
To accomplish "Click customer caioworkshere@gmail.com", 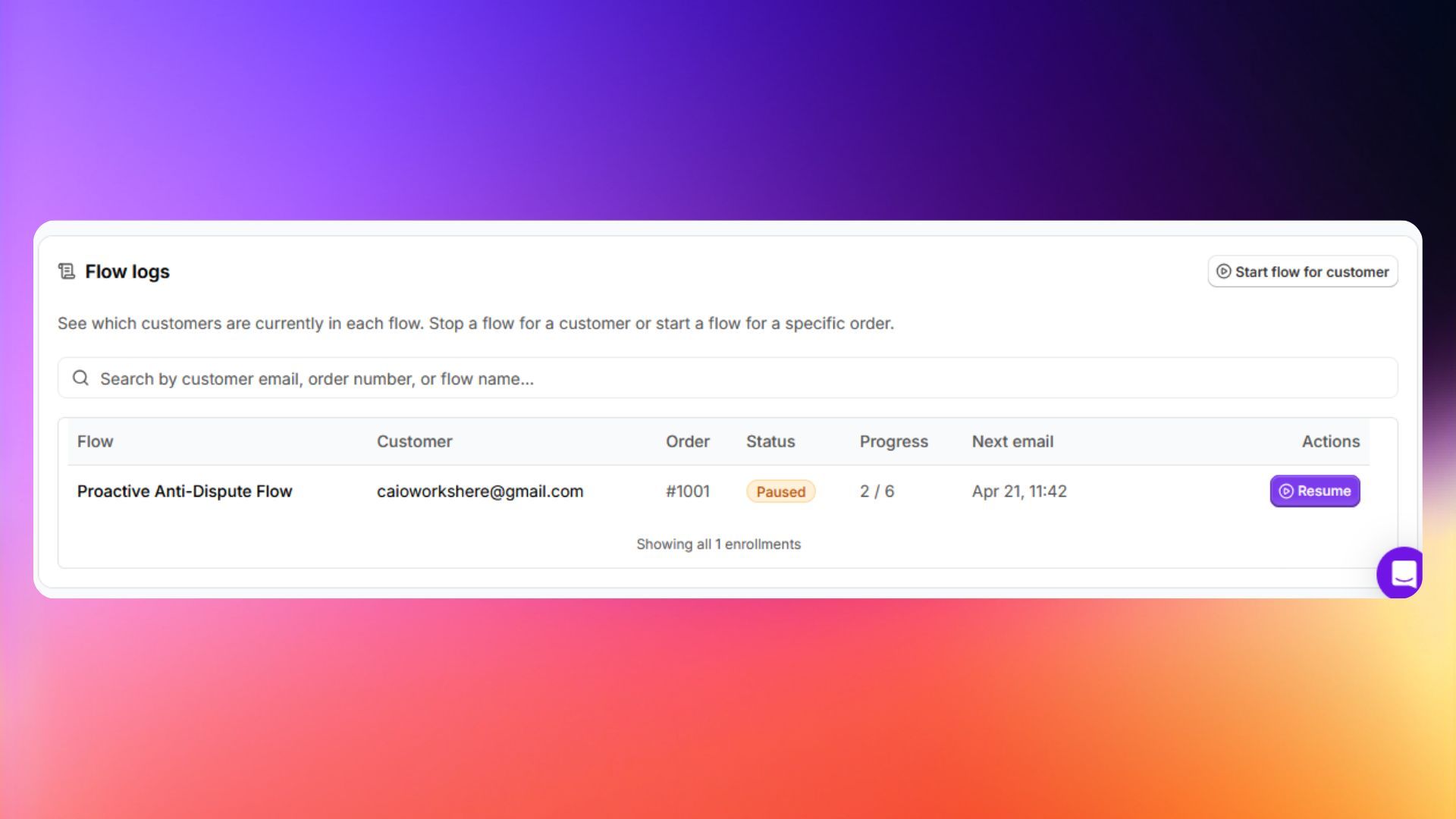I will [x=480, y=491].
